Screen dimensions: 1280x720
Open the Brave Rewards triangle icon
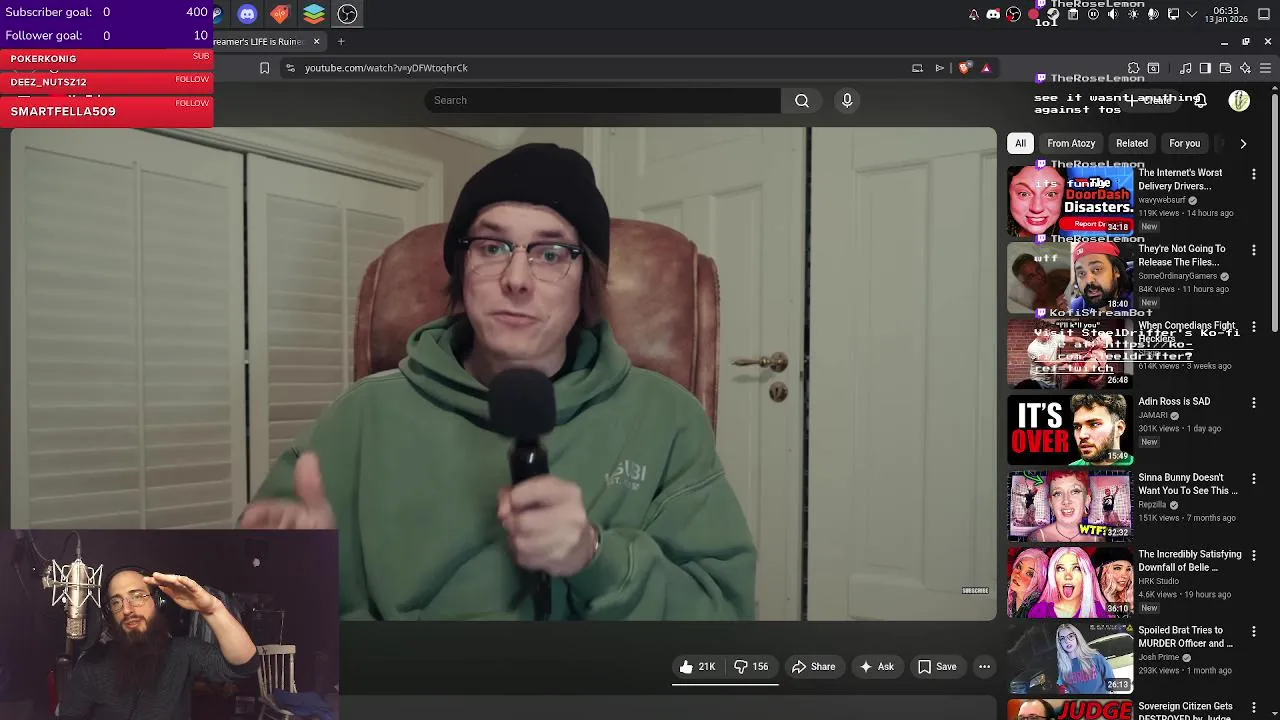(x=986, y=68)
